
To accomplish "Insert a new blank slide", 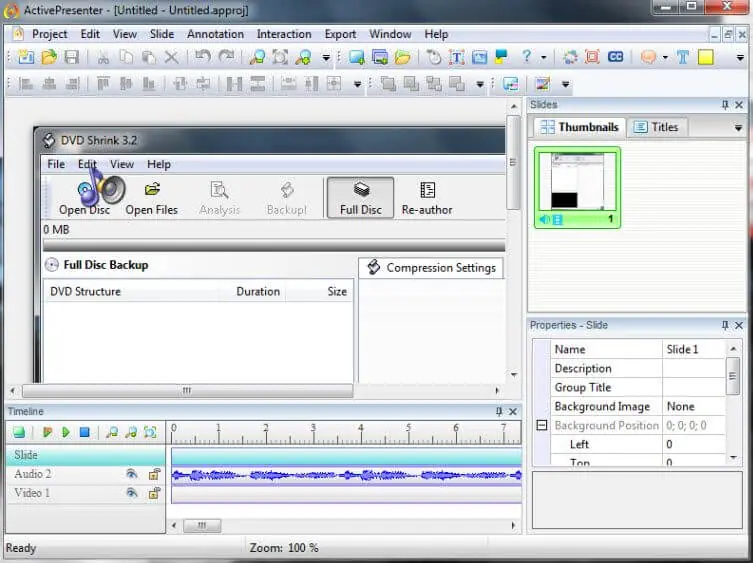I will point(356,57).
